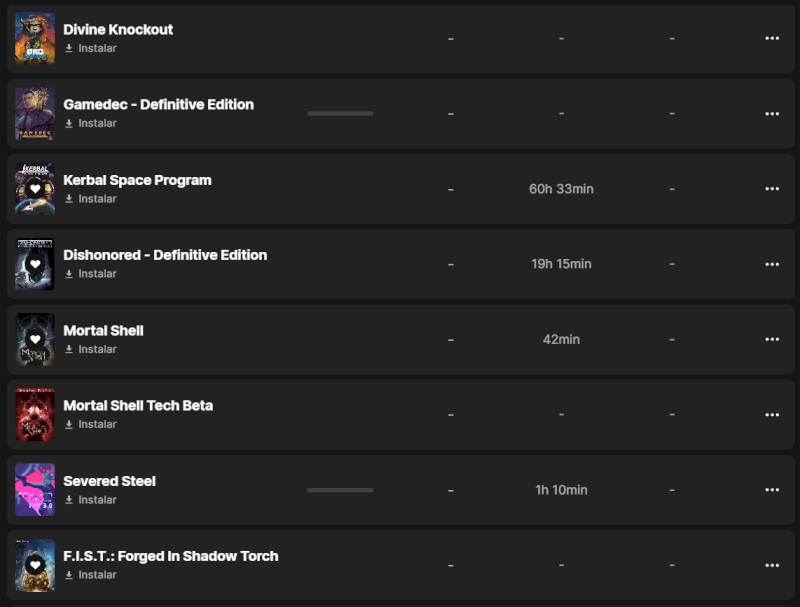Screen dimensions: 800x607
Task: Open three-dot options for F.I.S.T.
Action: pyautogui.click(x=771, y=565)
